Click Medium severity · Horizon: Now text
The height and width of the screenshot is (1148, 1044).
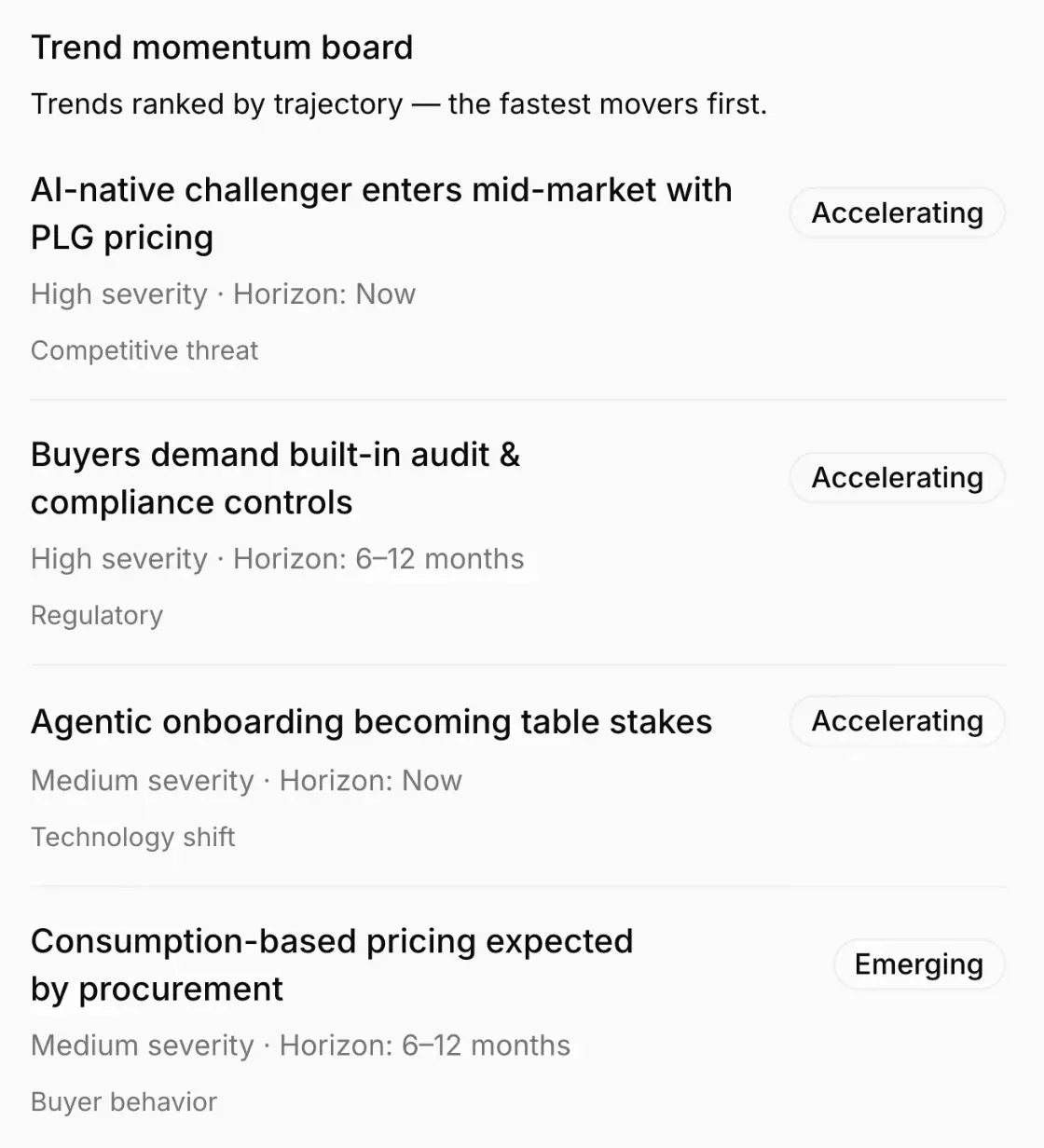click(246, 781)
